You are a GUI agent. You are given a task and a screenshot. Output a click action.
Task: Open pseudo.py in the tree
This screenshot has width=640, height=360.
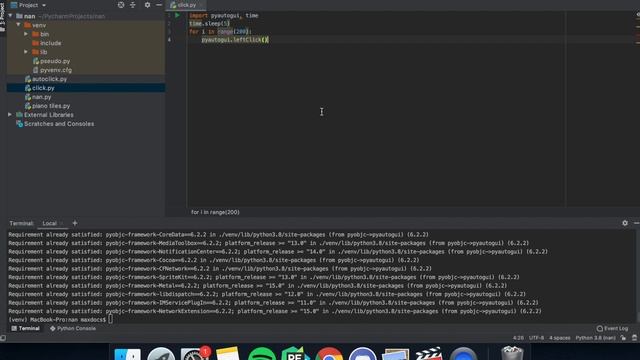click(51, 61)
